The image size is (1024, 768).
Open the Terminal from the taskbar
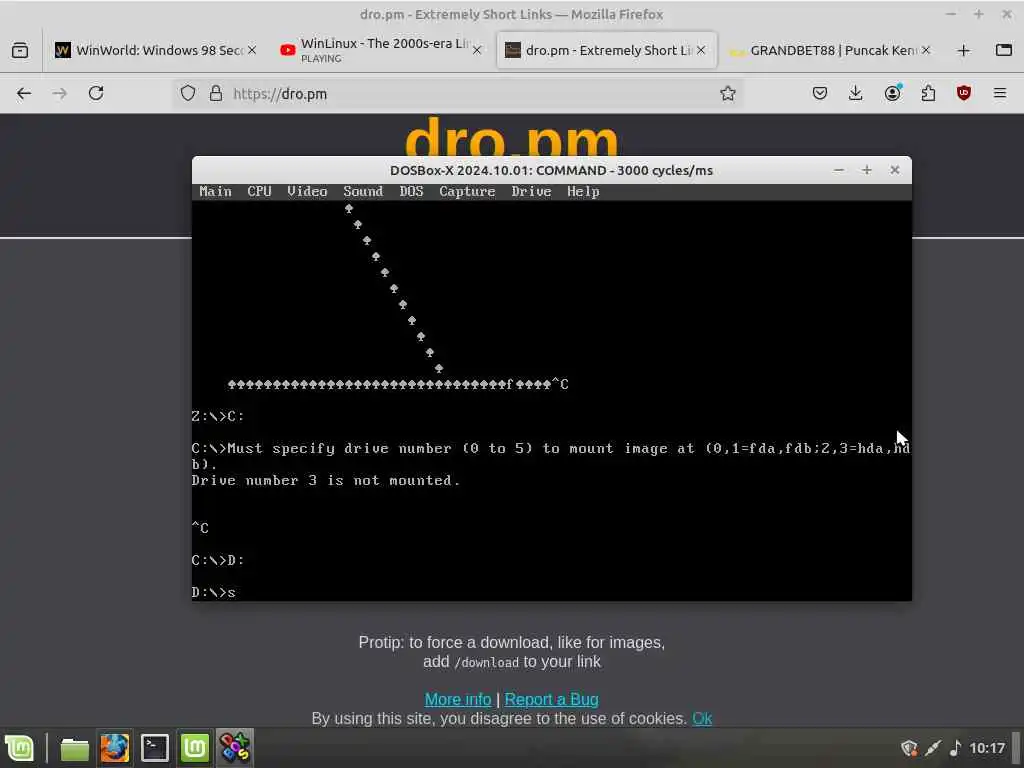(155, 748)
